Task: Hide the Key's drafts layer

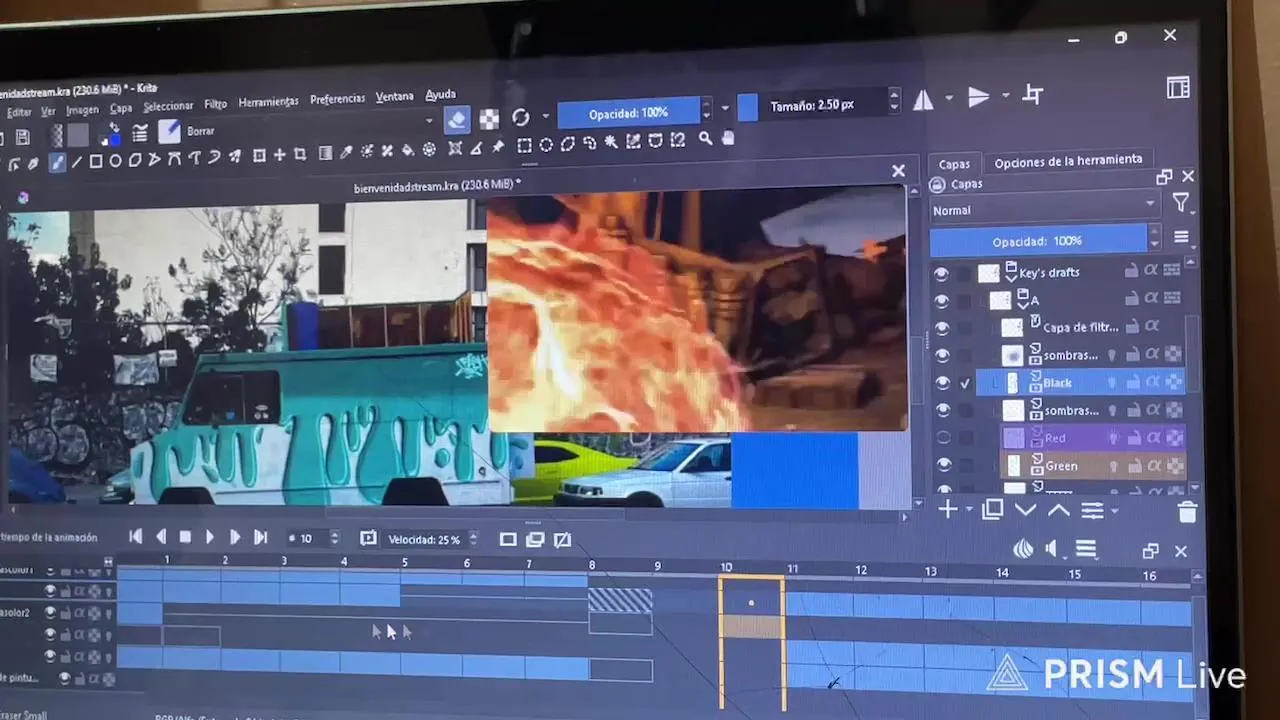Action: tap(941, 273)
